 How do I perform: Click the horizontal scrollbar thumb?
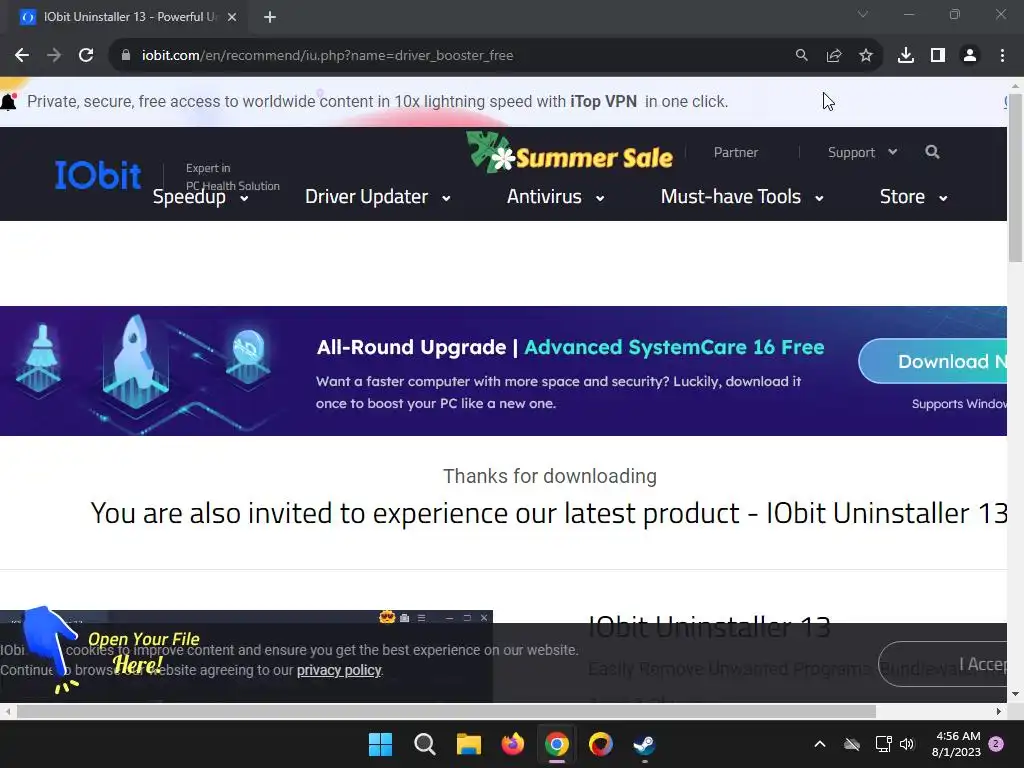tap(446, 711)
